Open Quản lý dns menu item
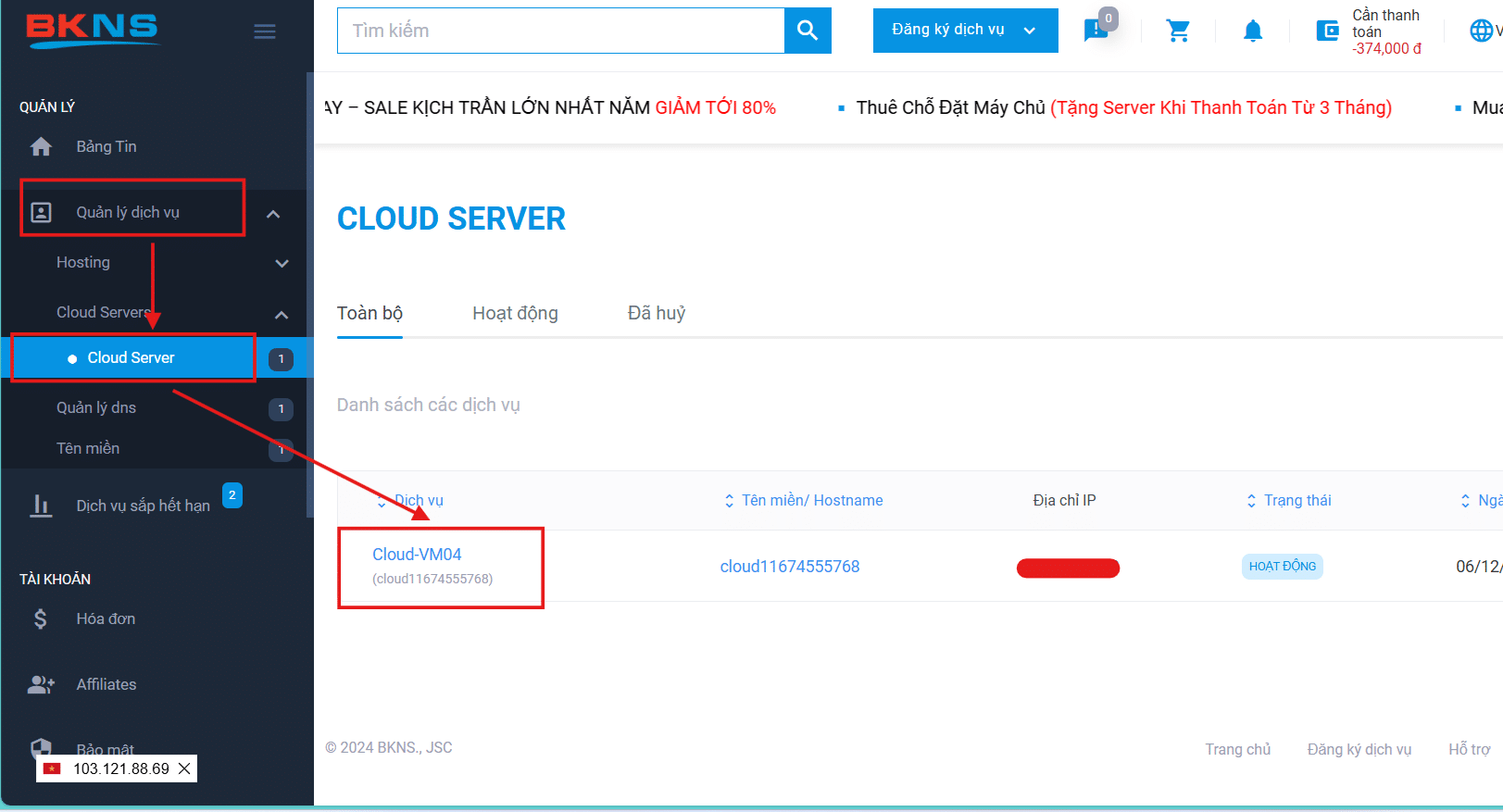The image size is (1503, 812). pyautogui.click(x=96, y=407)
